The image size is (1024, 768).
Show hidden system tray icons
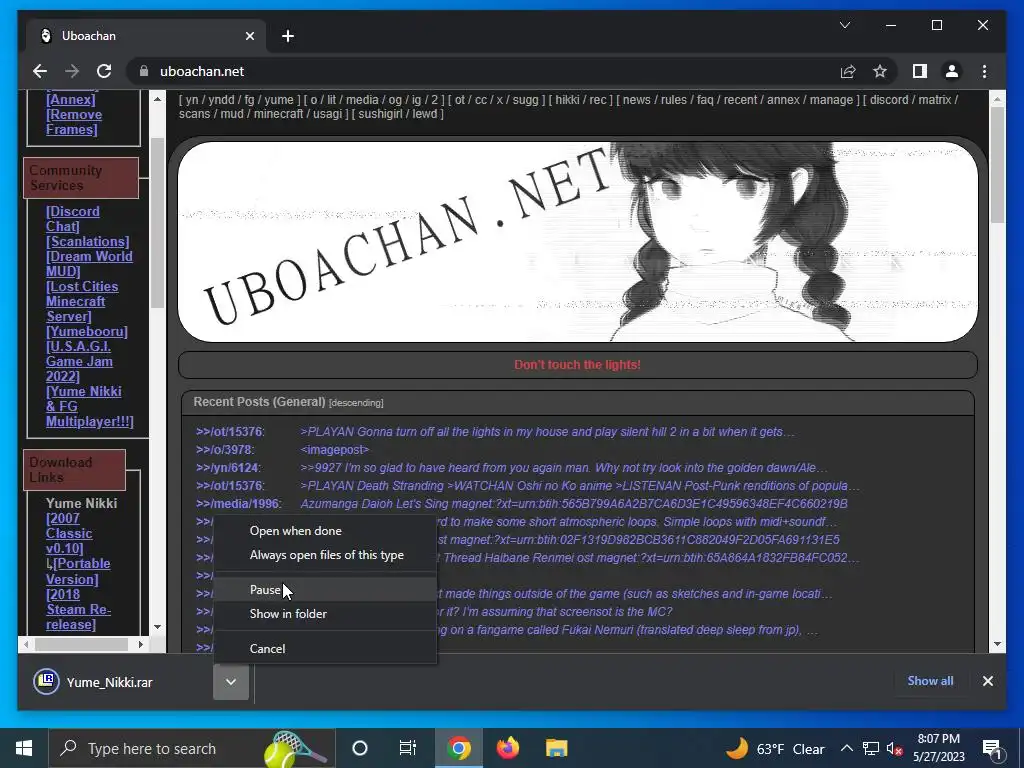click(x=846, y=748)
